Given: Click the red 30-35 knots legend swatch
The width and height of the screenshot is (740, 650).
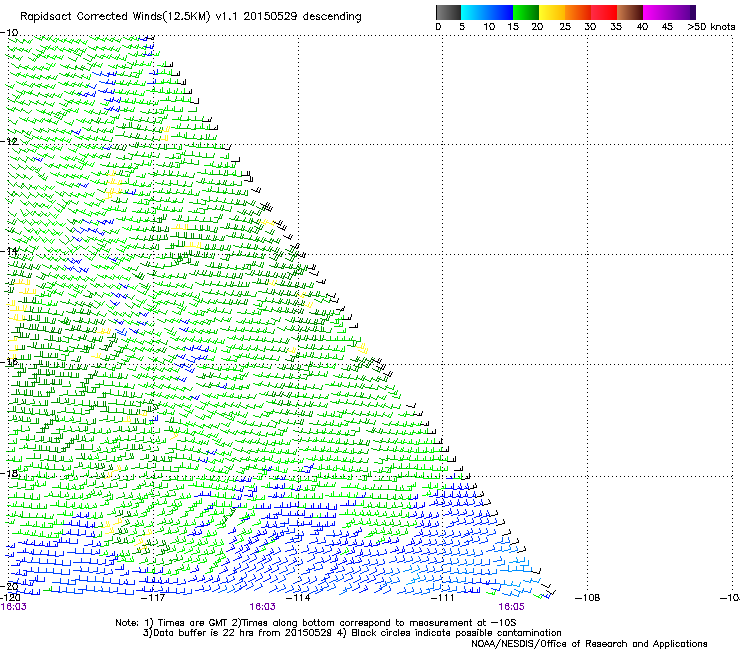Looking at the screenshot, I should pos(604,12).
